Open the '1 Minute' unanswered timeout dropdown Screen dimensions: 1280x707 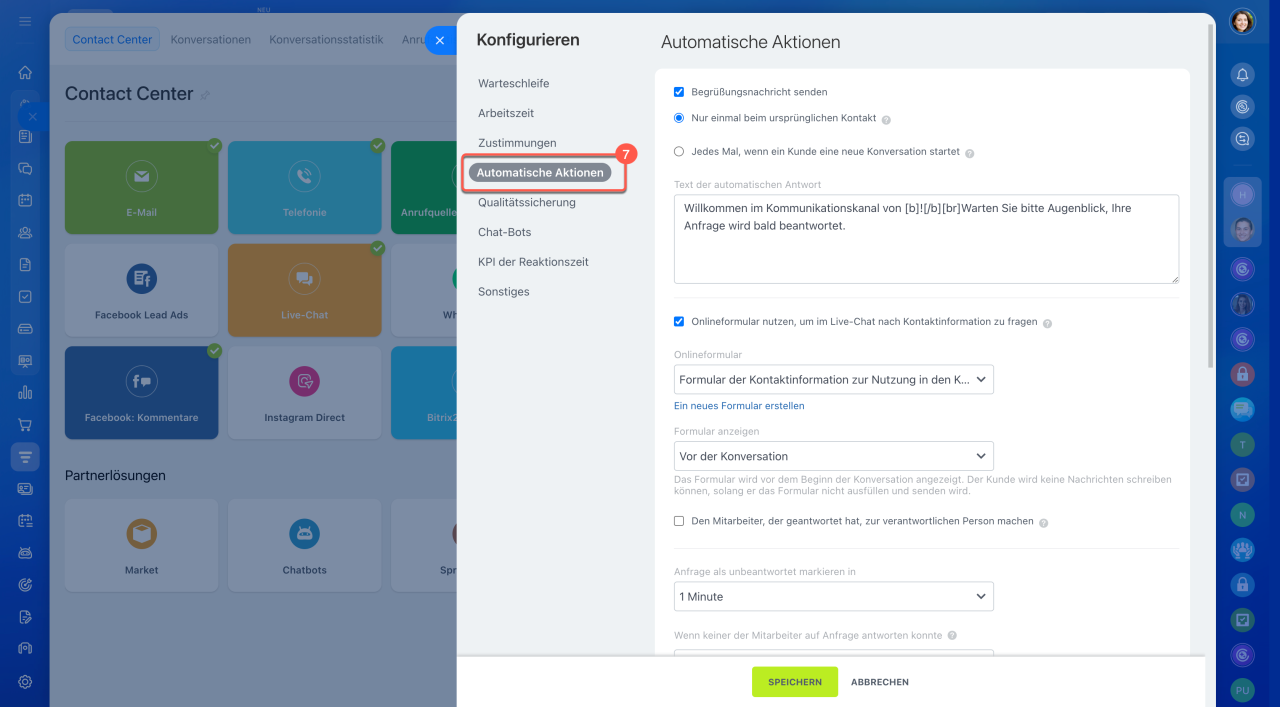click(834, 596)
